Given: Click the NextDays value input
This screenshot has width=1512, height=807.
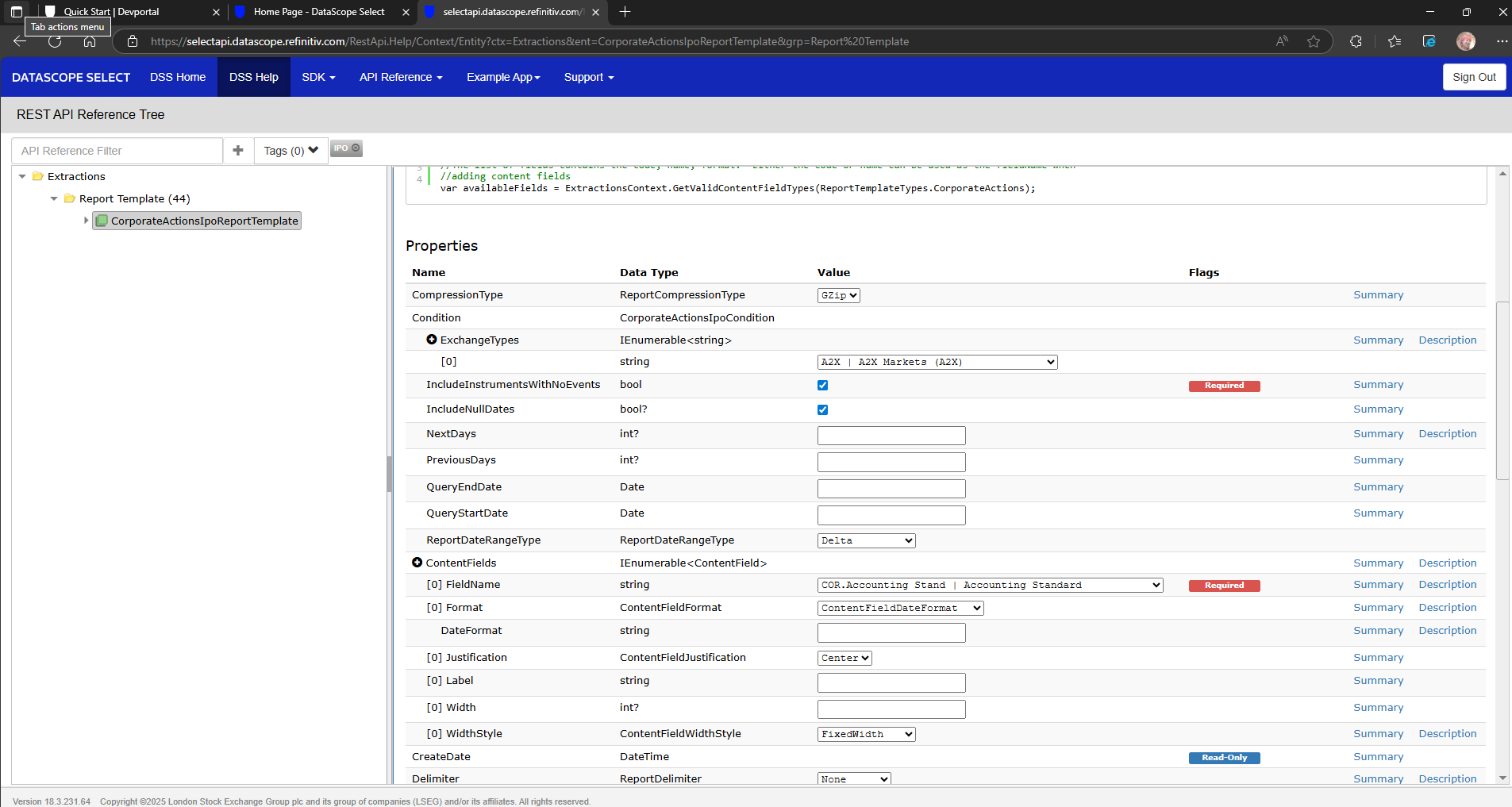Looking at the screenshot, I should click(x=891, y=436).
